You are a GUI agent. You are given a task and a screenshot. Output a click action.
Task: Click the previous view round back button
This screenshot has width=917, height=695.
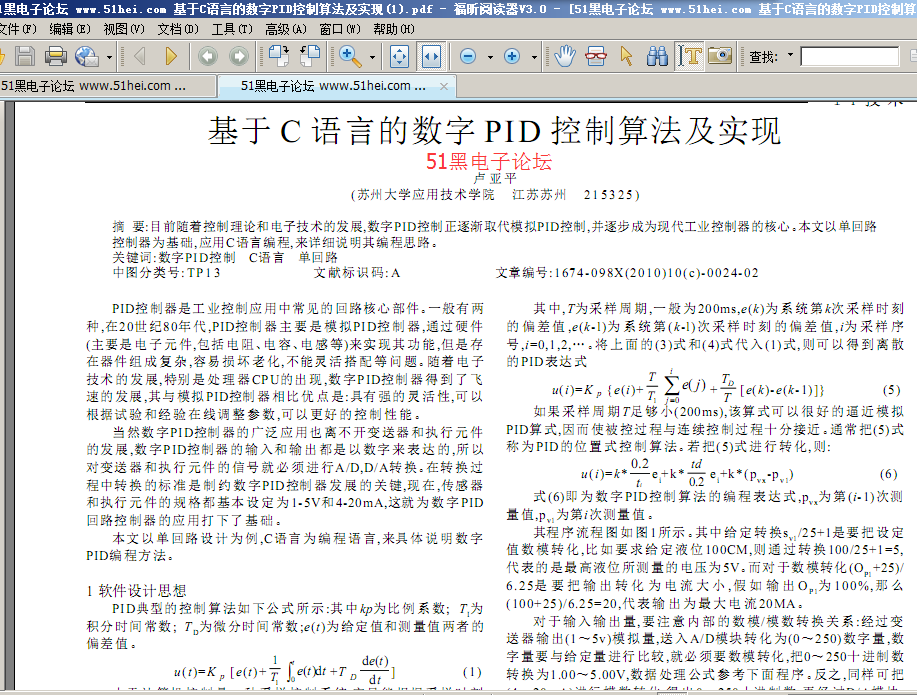208,56
